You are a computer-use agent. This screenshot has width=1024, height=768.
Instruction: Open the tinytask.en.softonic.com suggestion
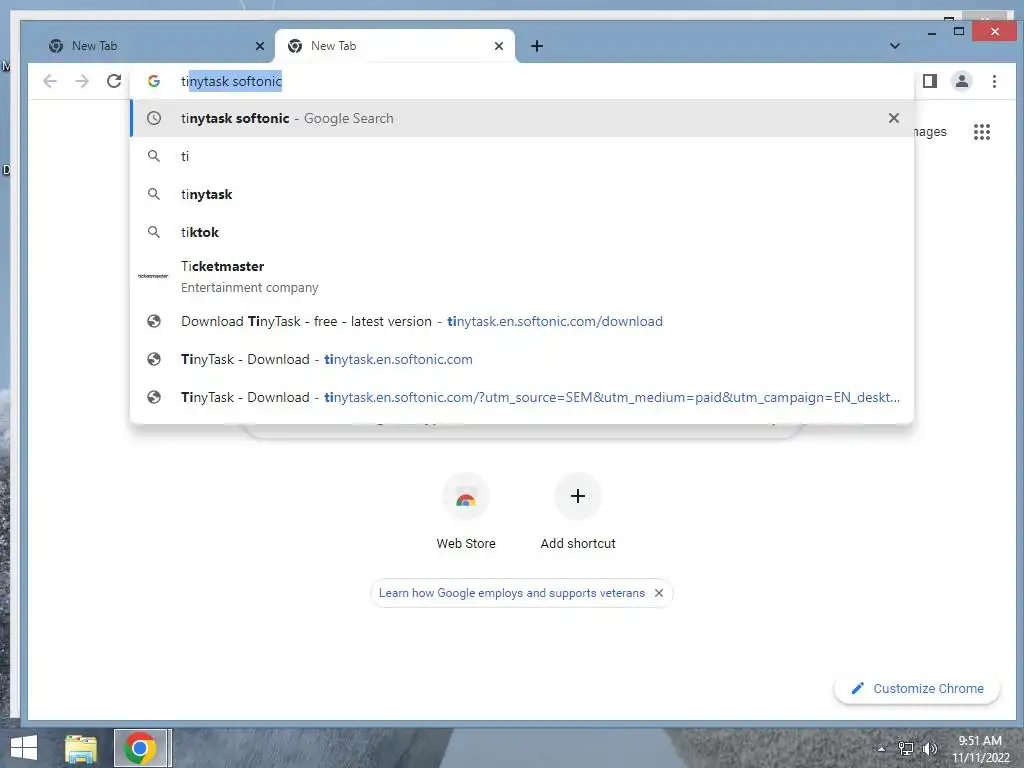tap(522, 359)
